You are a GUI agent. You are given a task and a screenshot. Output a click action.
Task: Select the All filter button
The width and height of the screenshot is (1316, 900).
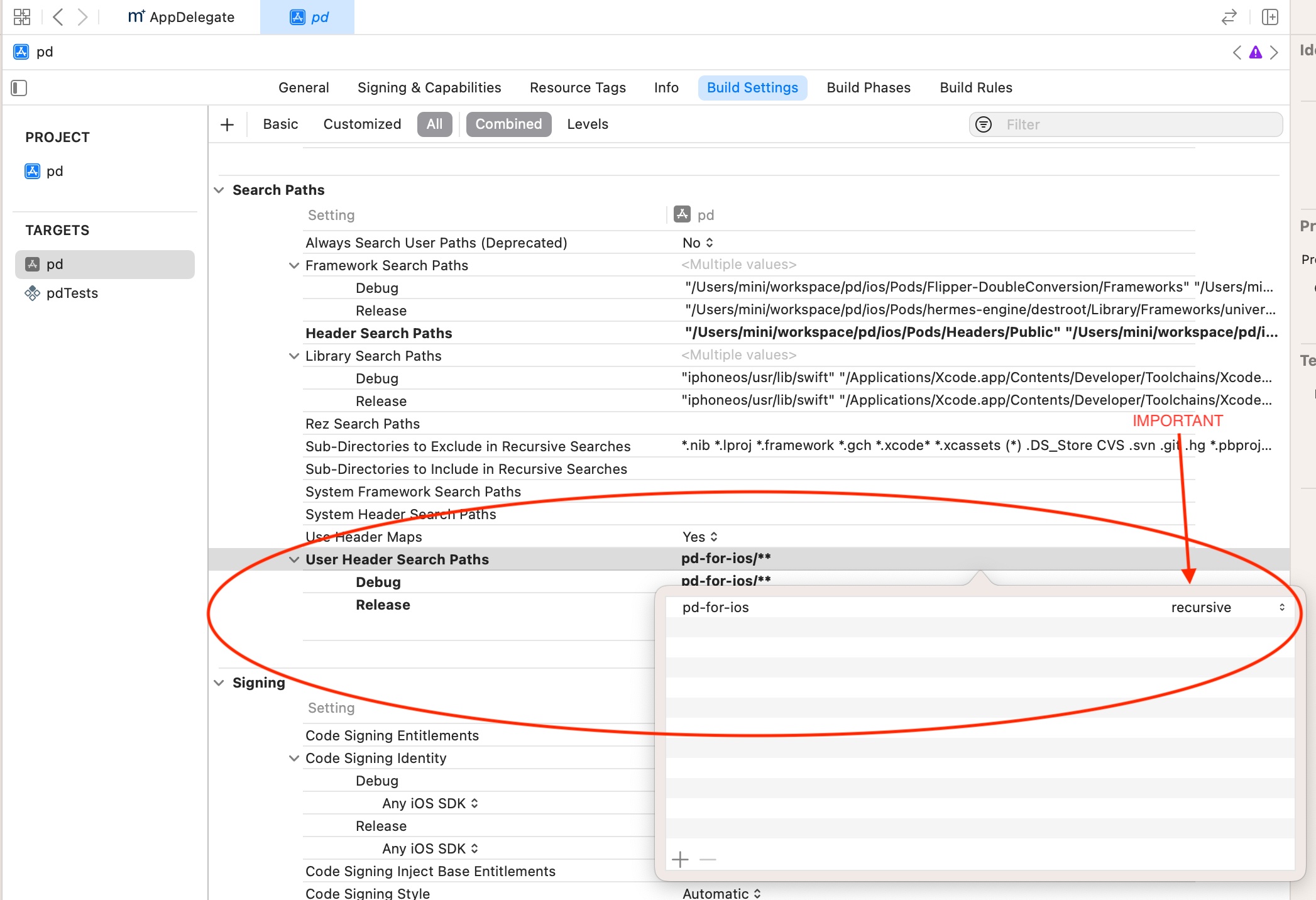tap(433, 124)
